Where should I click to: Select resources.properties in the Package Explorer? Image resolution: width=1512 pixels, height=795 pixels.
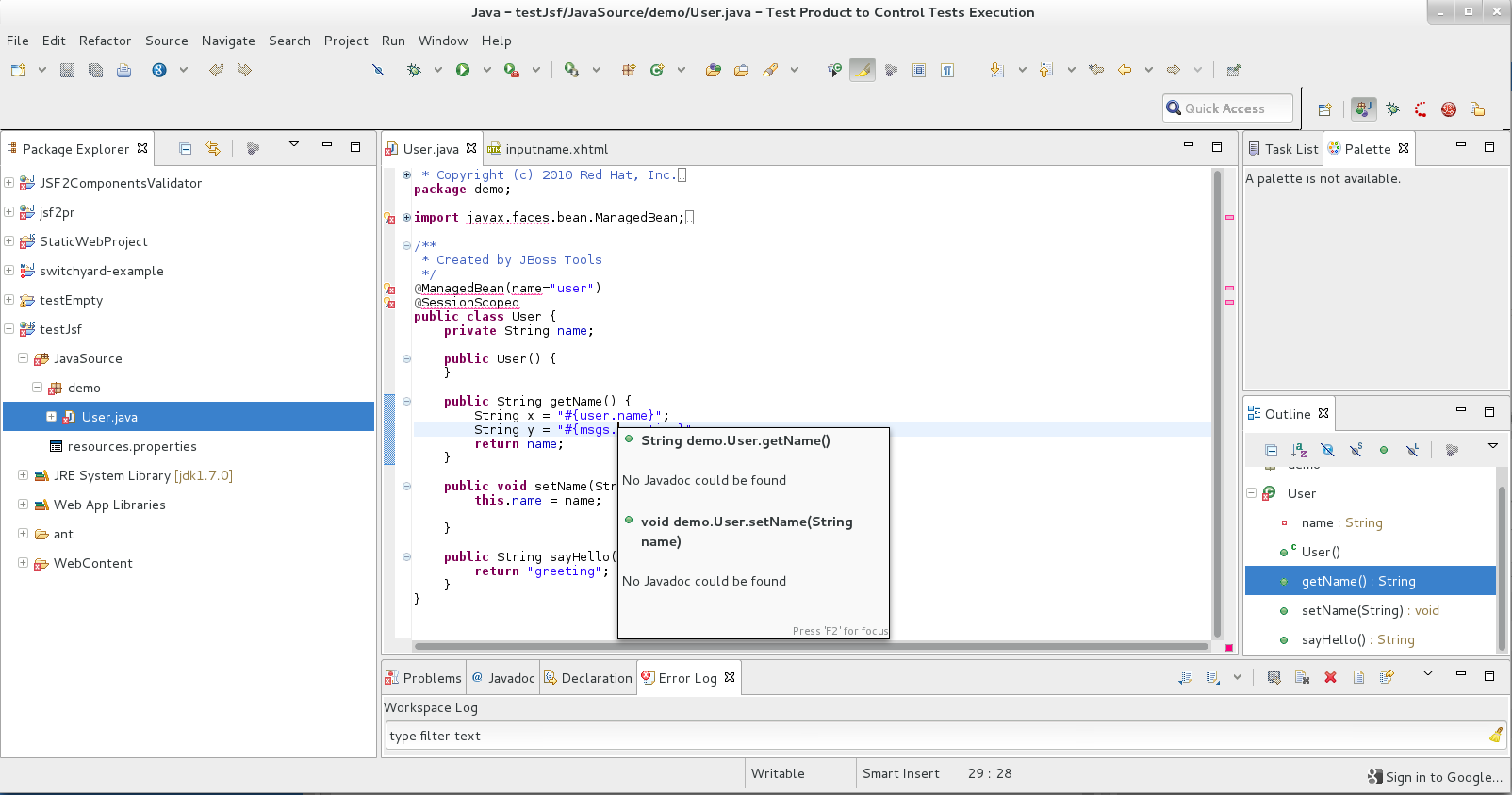point(132,446)
